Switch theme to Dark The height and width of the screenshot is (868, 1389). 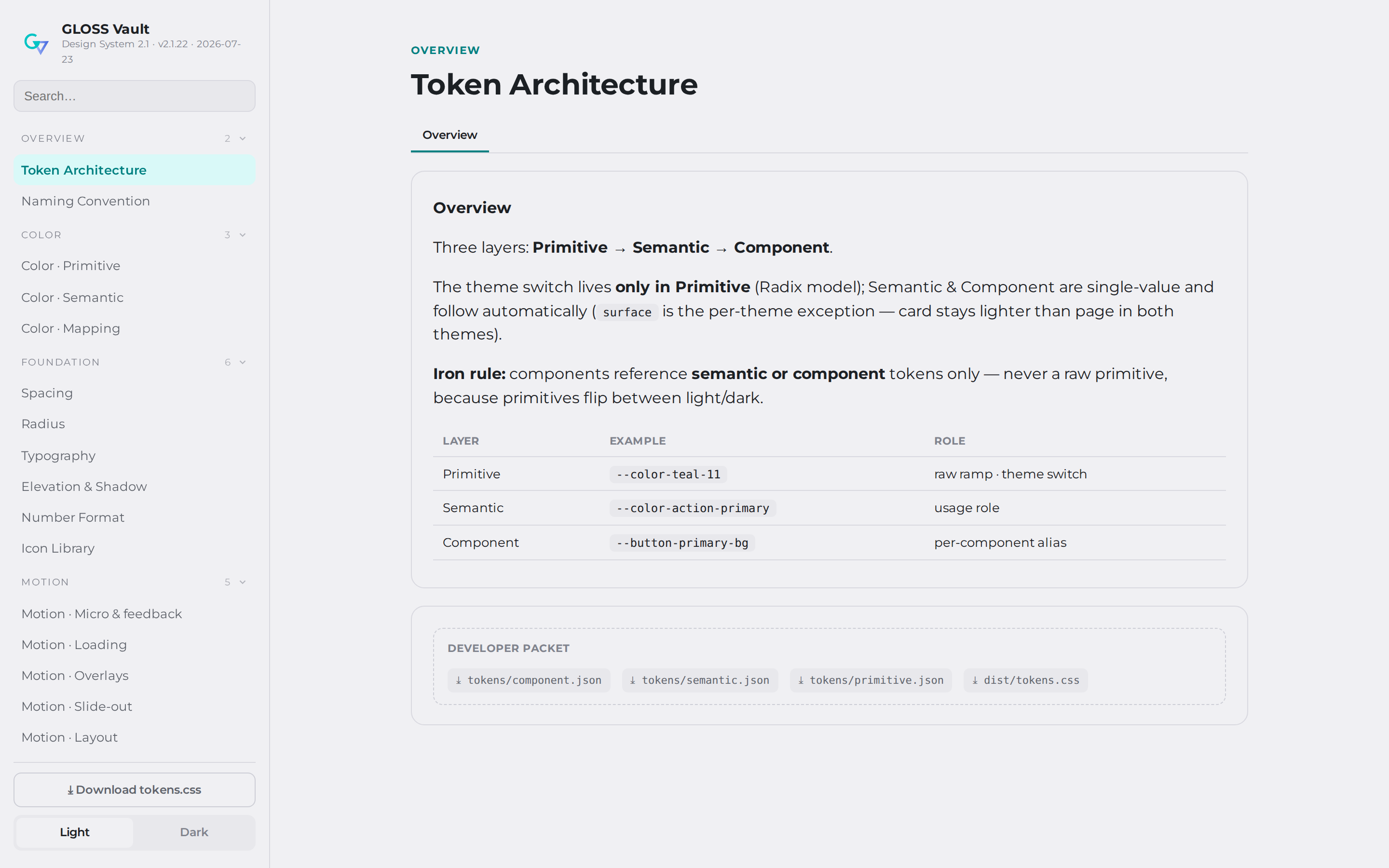pyautogui.click(x=194, y=832)
